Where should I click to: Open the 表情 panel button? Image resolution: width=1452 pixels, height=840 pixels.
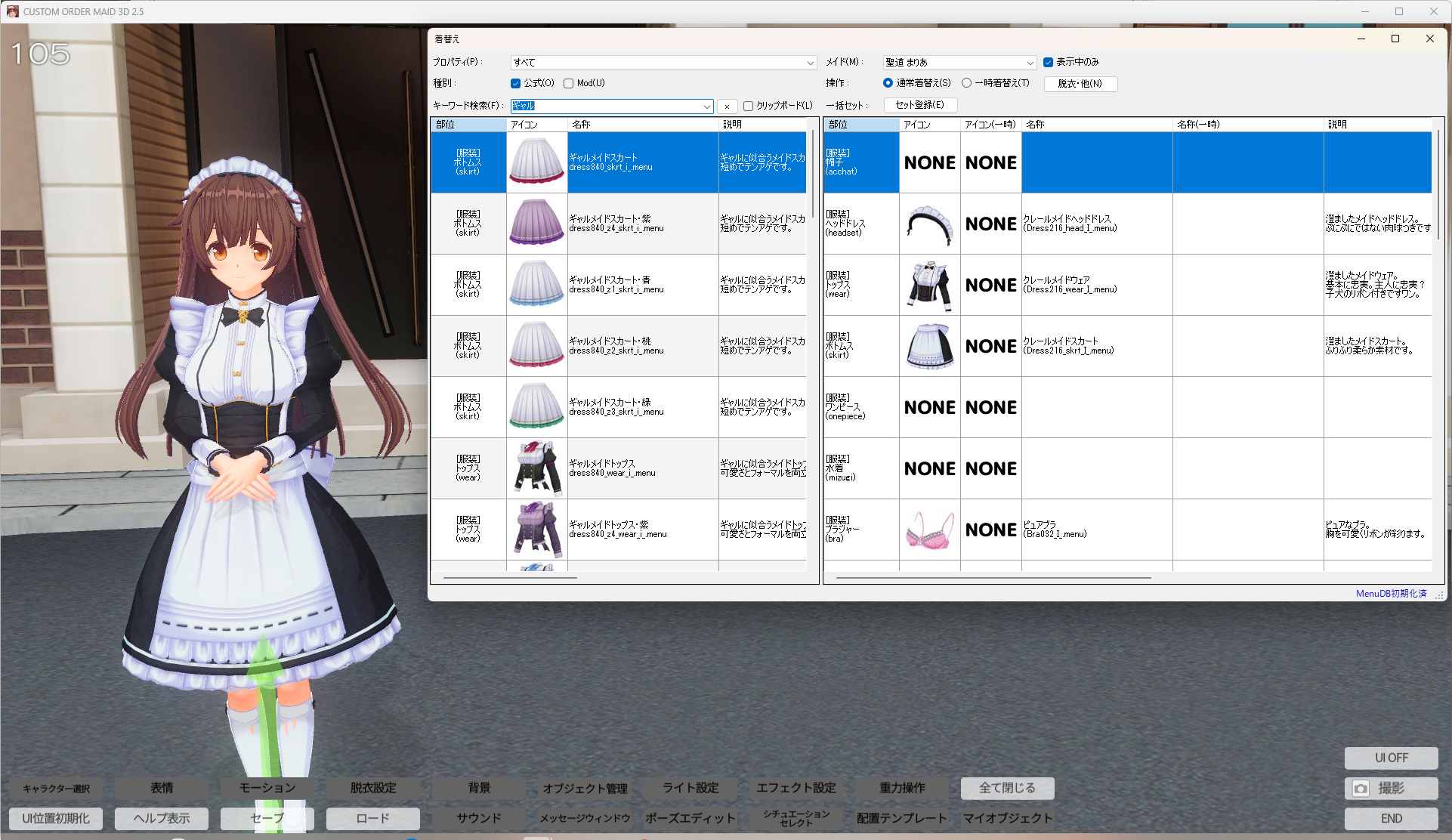click(162, 788)
